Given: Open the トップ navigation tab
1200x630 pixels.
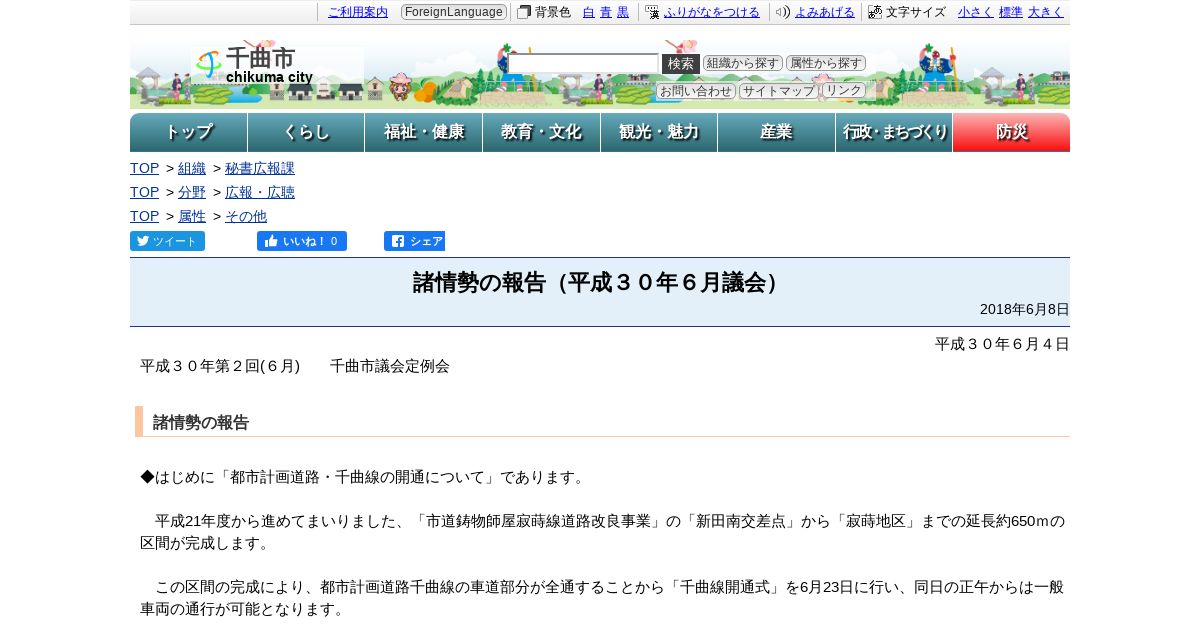Looking at the screenshot, I should point(189,132).
